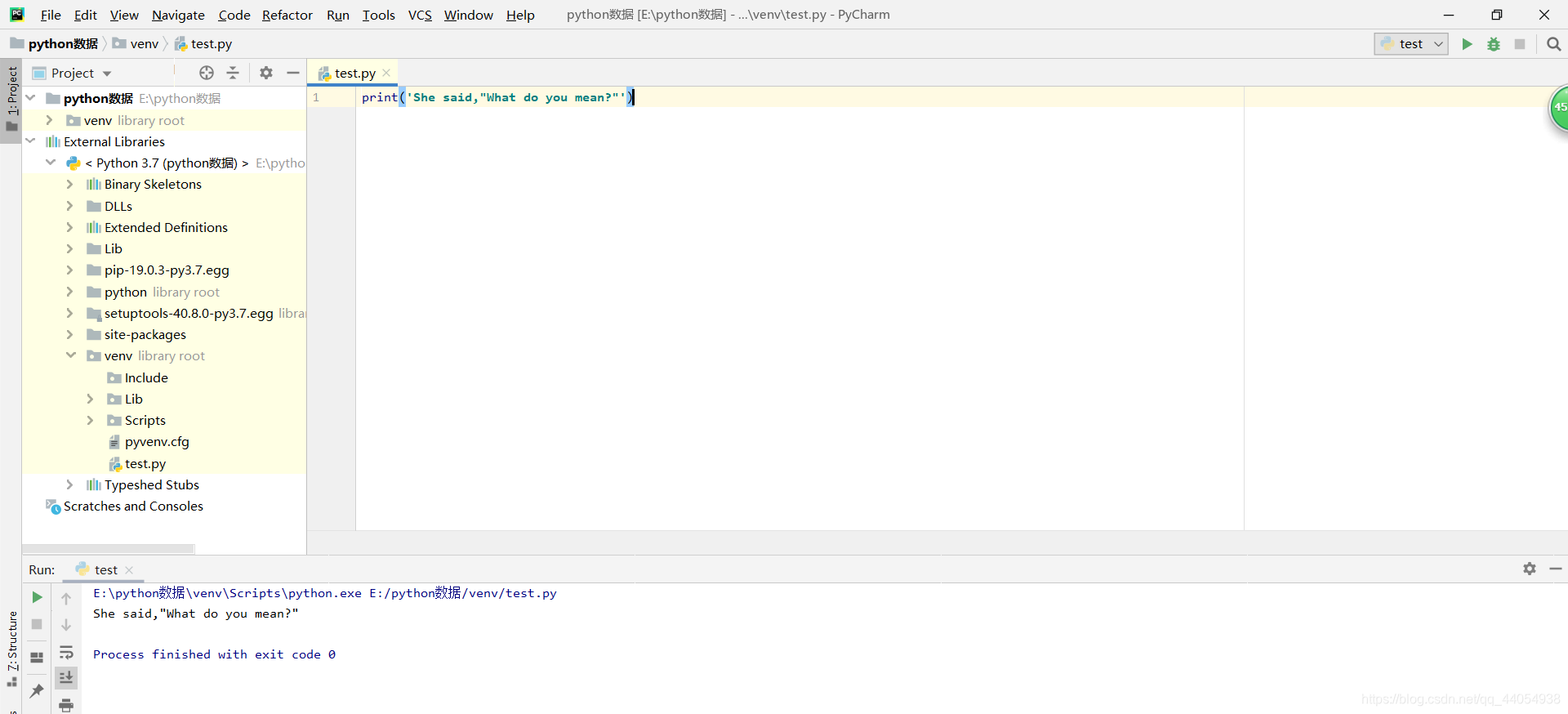The height and width of the screenshot is (714, 1568).
Task: Hide Run panel with minus icon
Action: click(x=1556, y=569)
